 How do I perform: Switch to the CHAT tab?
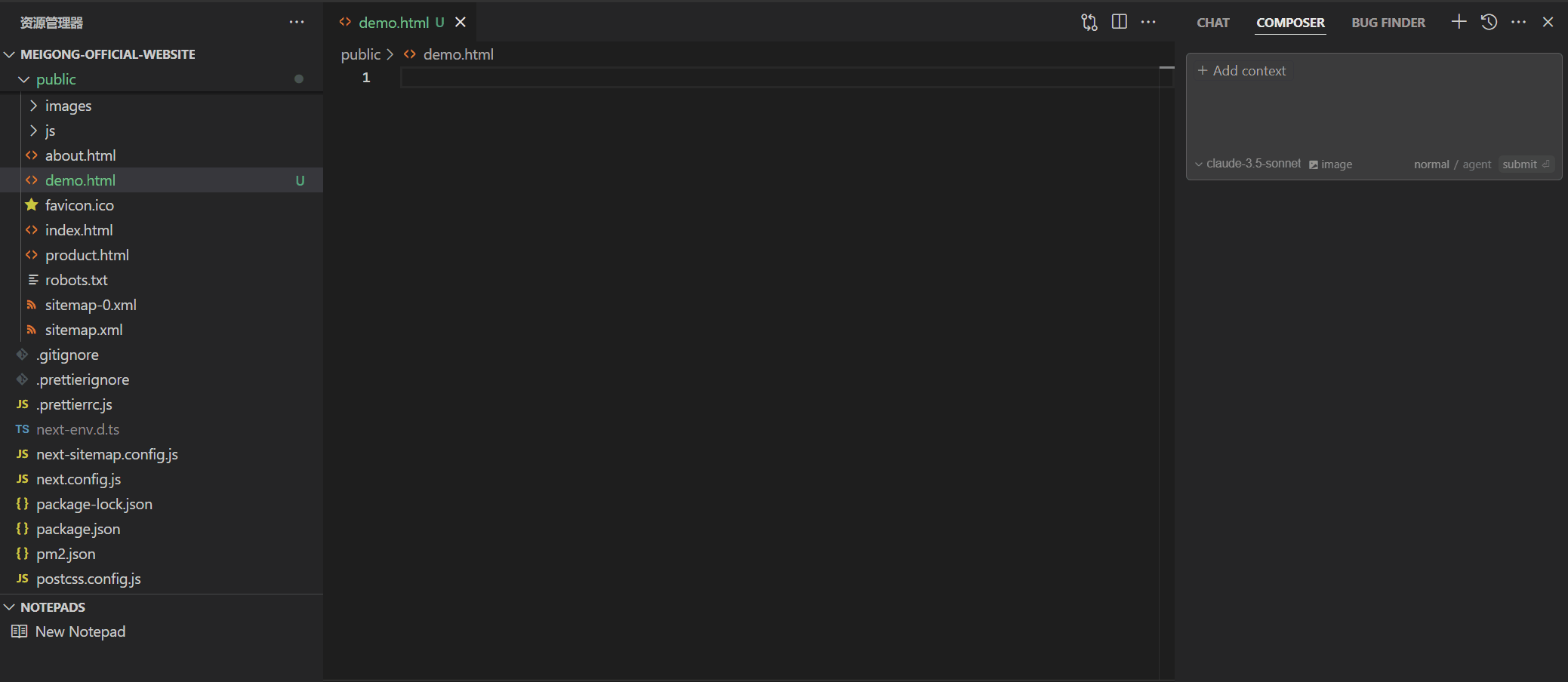click(x=1212, y=22)
